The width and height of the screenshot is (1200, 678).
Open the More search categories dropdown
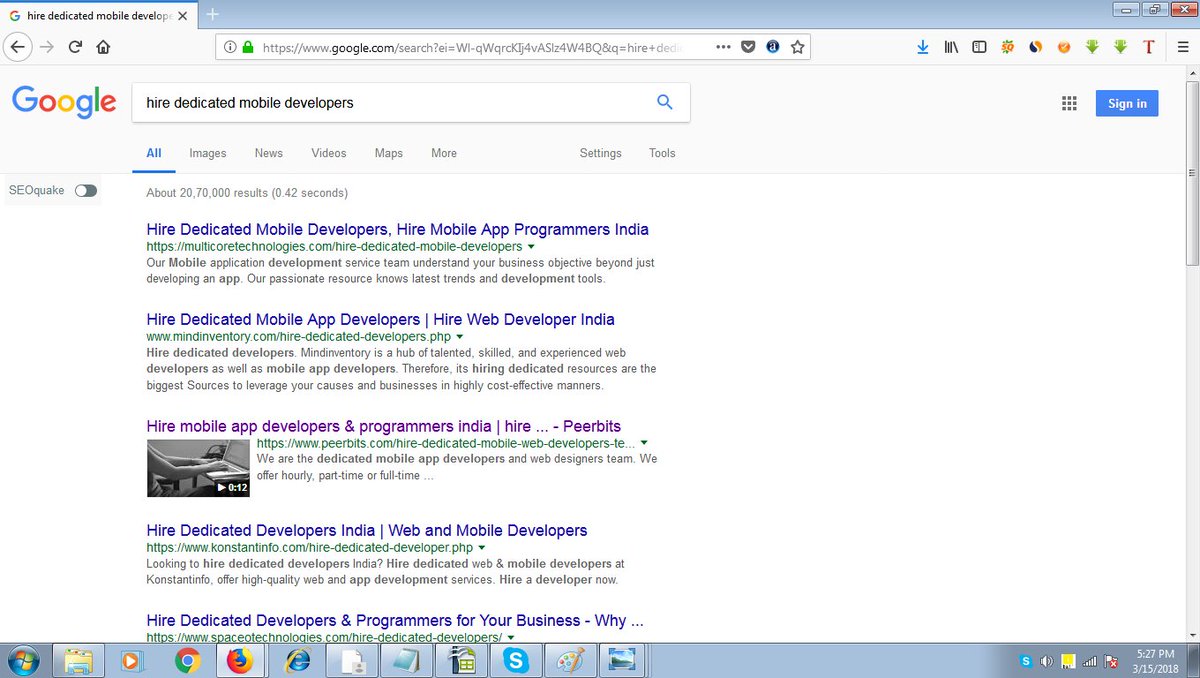[444, 153]
